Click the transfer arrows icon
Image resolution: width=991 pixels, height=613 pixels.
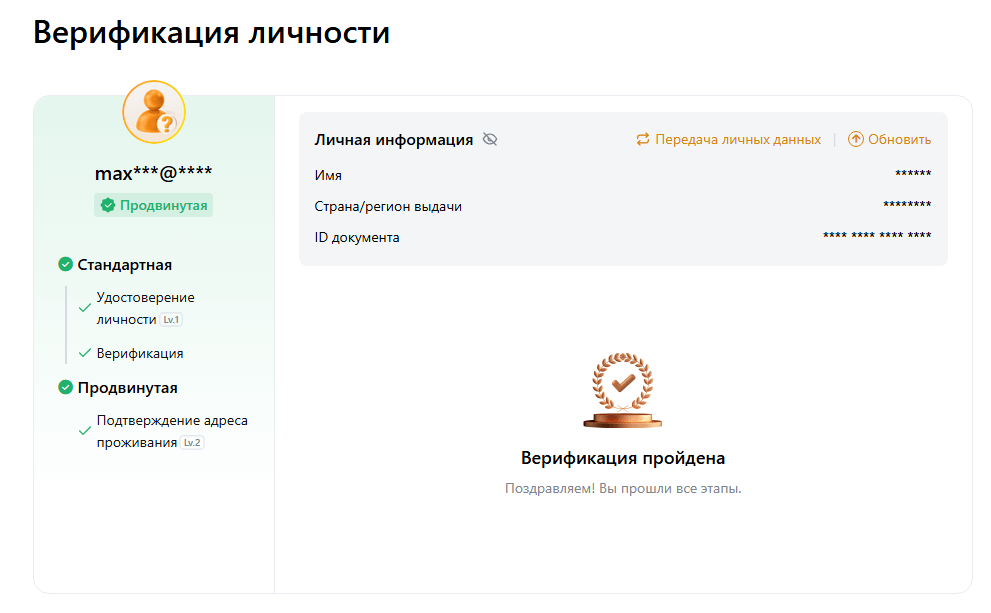click(643, 140)
